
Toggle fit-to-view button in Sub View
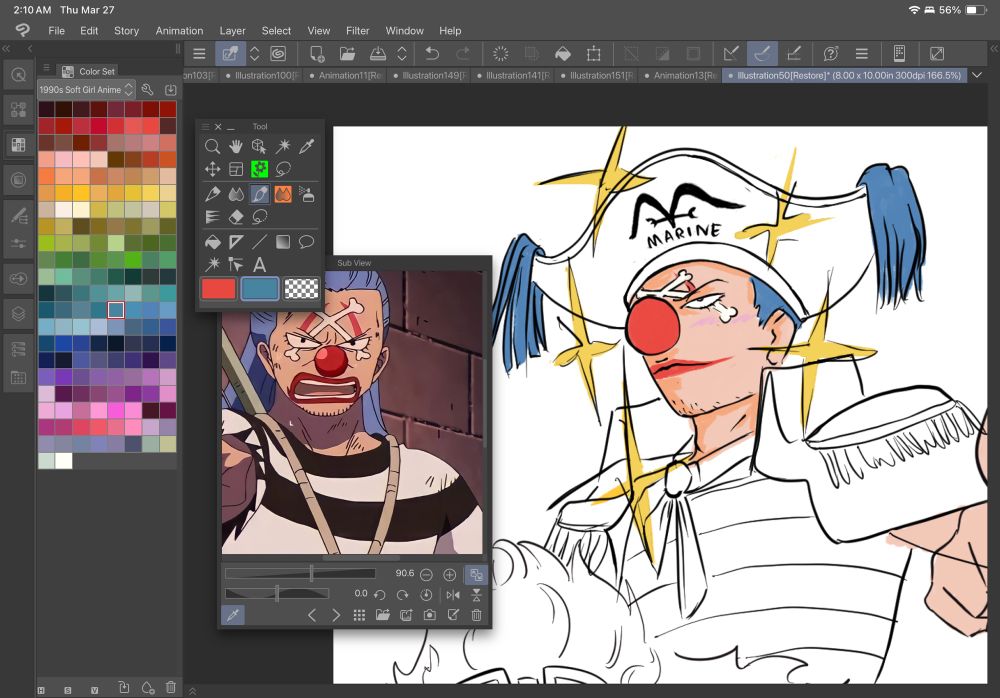point(476,574)
